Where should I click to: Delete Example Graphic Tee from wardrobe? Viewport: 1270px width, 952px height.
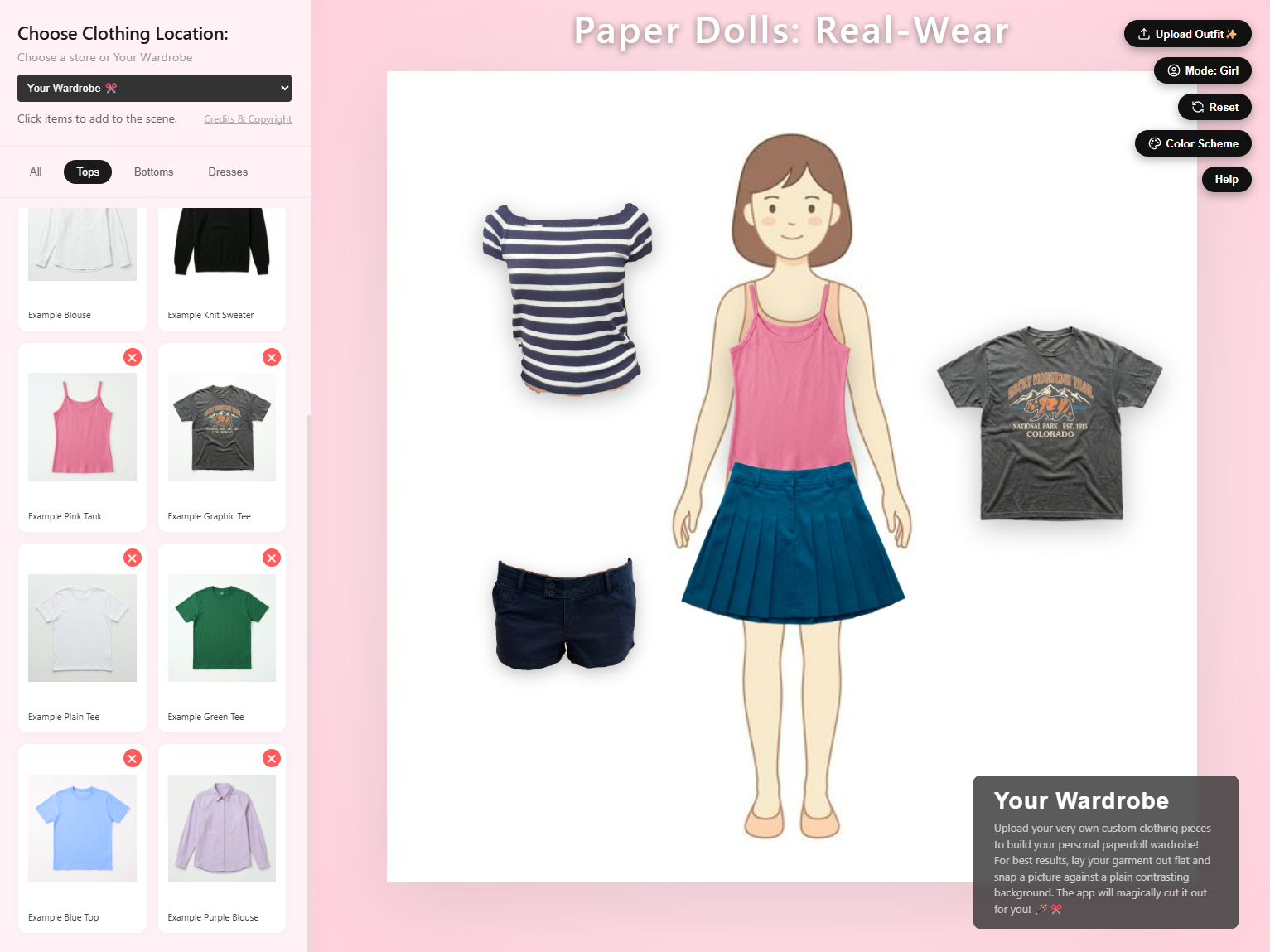pos(272,357)
